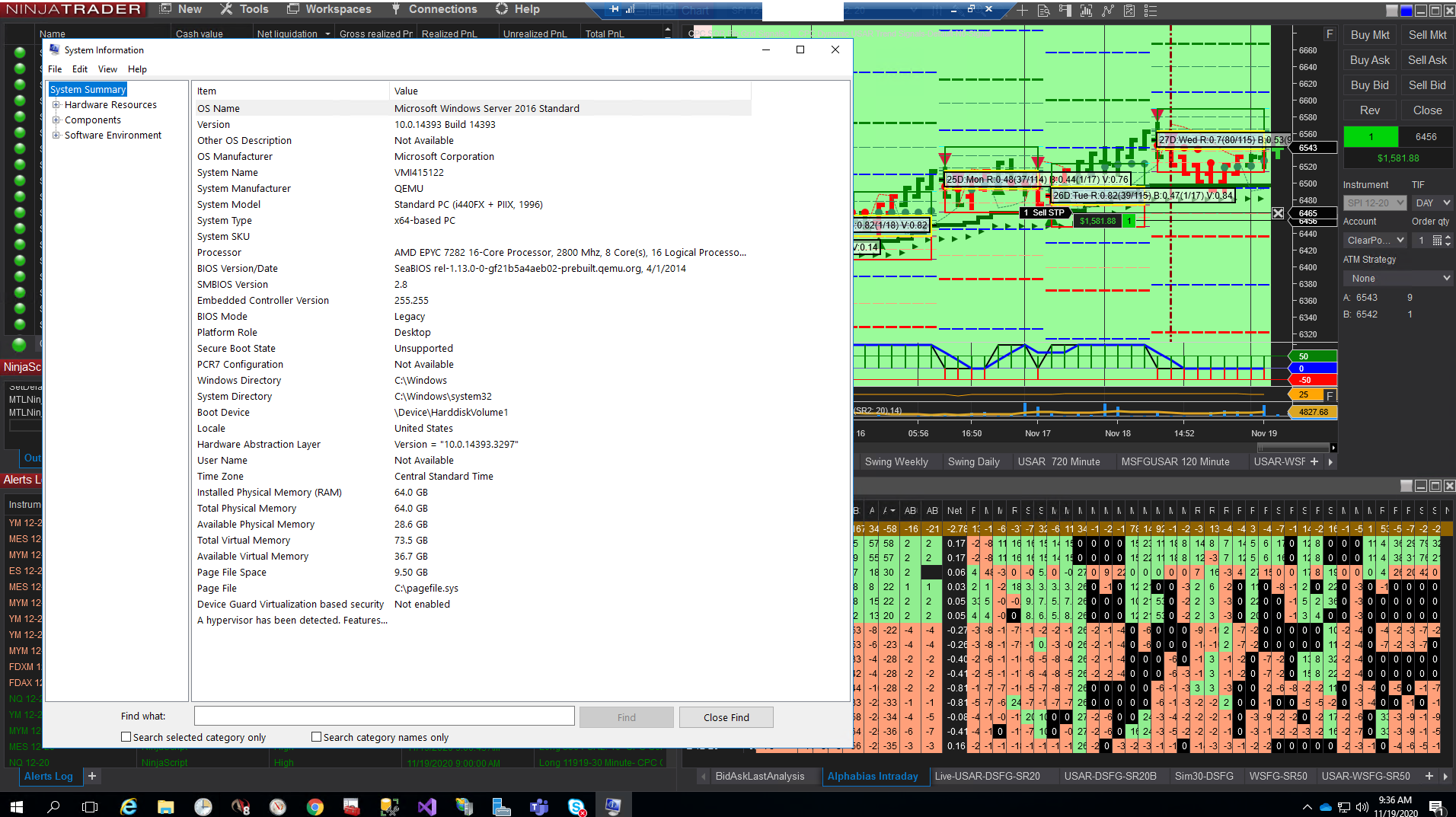Click the chart crosshair plus icon
This screenshot has height=817, width=1456.
tap(1022, 11)
